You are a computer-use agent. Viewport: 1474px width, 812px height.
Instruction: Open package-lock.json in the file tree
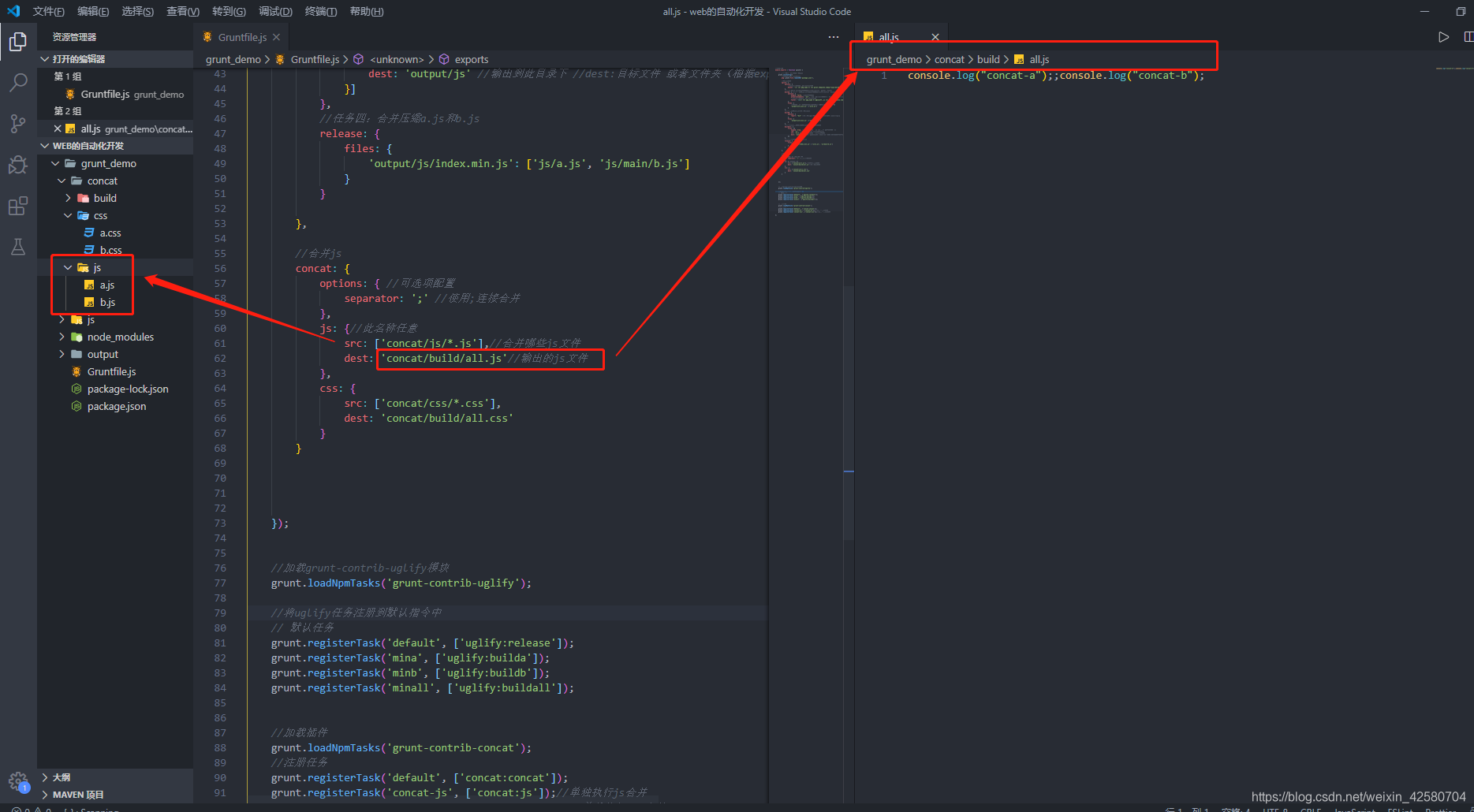click(x=115, y=389)
